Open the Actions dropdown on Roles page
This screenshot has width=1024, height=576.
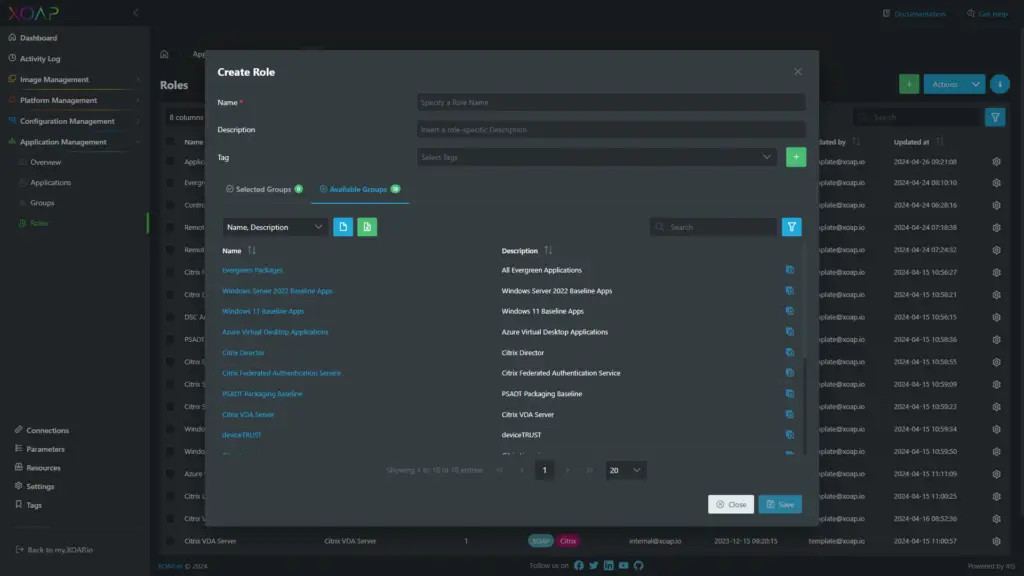(953, 84)
